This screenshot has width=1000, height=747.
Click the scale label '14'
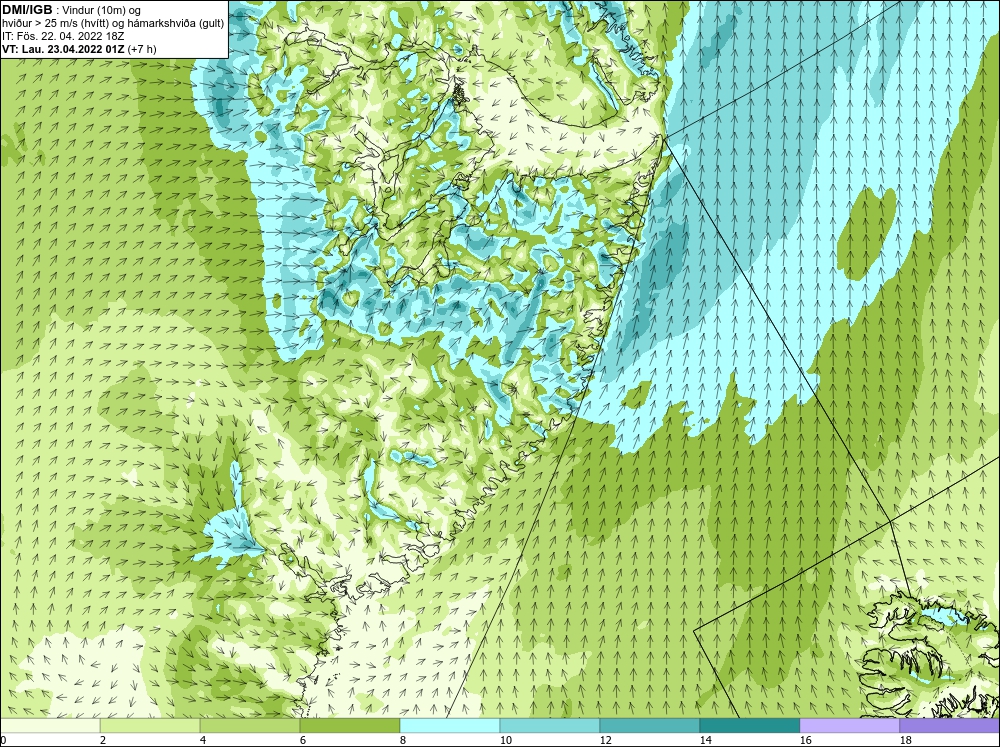pyautogui.click(x=706, y=740)
